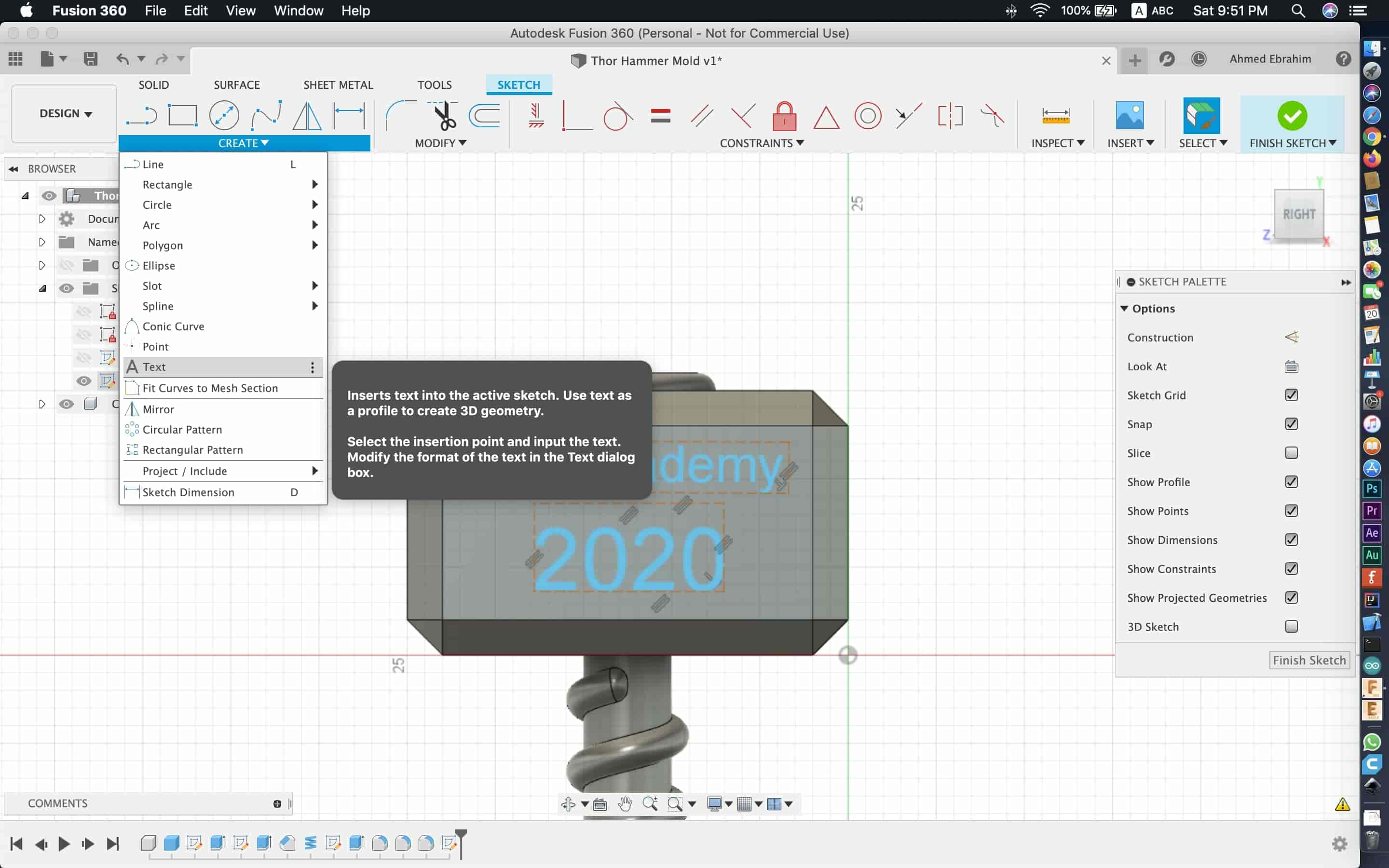The width and height of the screenshot is (1389, 868).
Task: Open the DESIGN workspace dropdown
Action: (65, 114)
